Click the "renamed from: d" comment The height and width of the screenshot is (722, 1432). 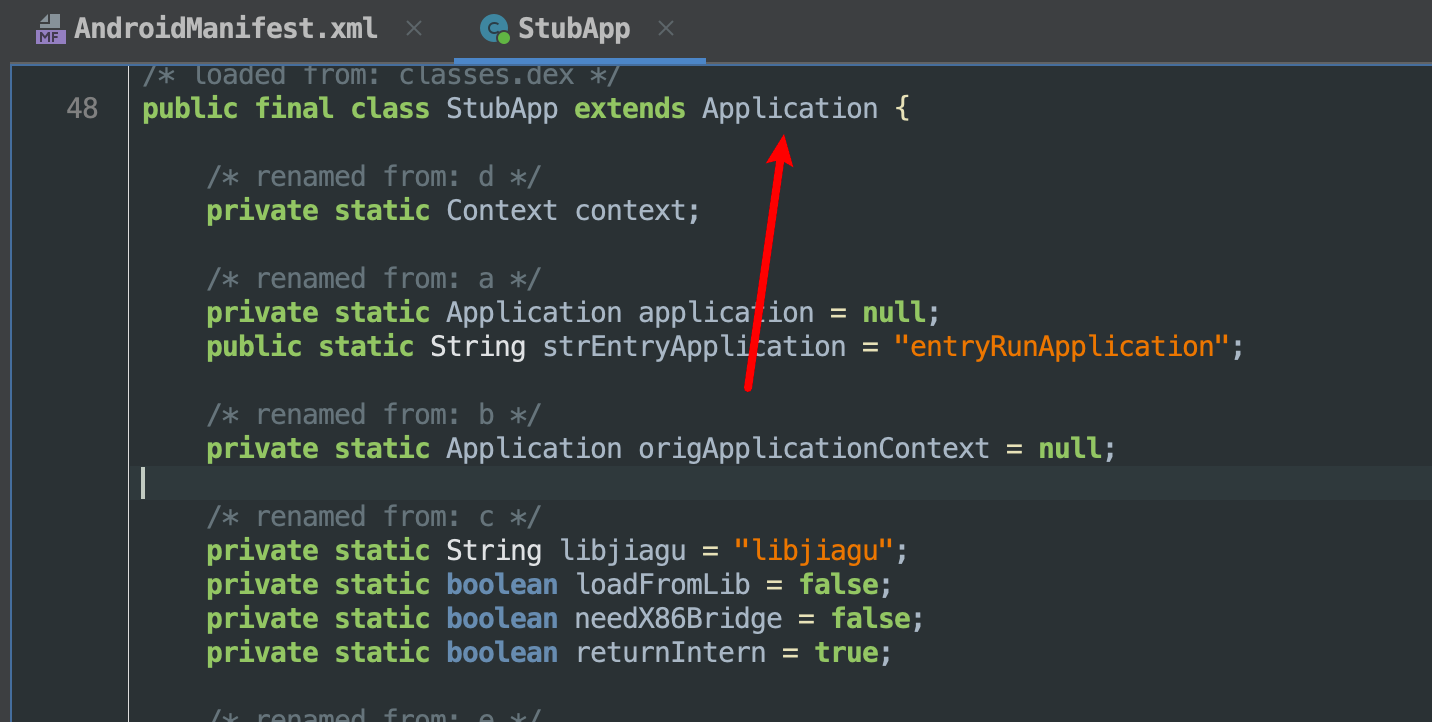click(373, 177)
